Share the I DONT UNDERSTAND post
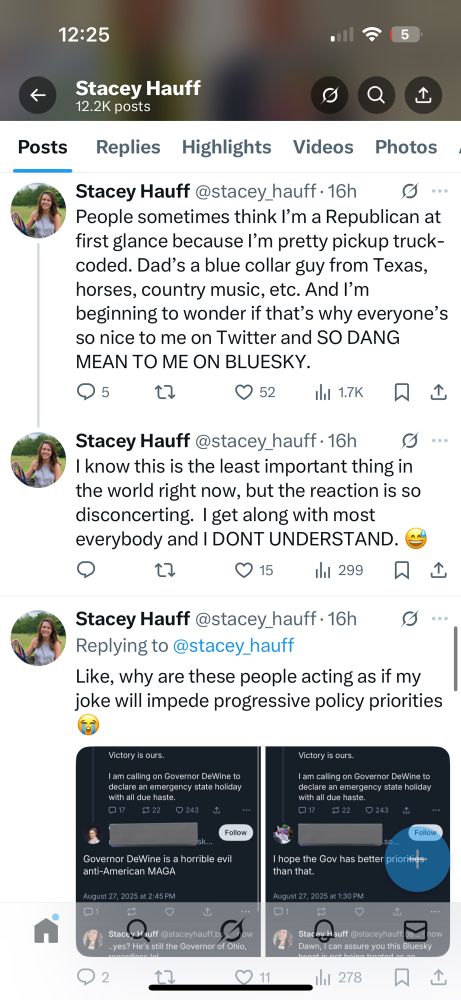Image resolution: width=461 pixels, height=1000 pixels. pos(438,570)
